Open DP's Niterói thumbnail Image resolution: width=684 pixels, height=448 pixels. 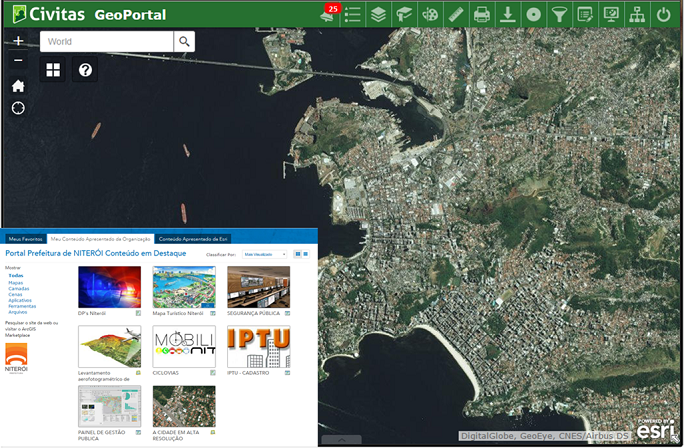tap(109, 287)
